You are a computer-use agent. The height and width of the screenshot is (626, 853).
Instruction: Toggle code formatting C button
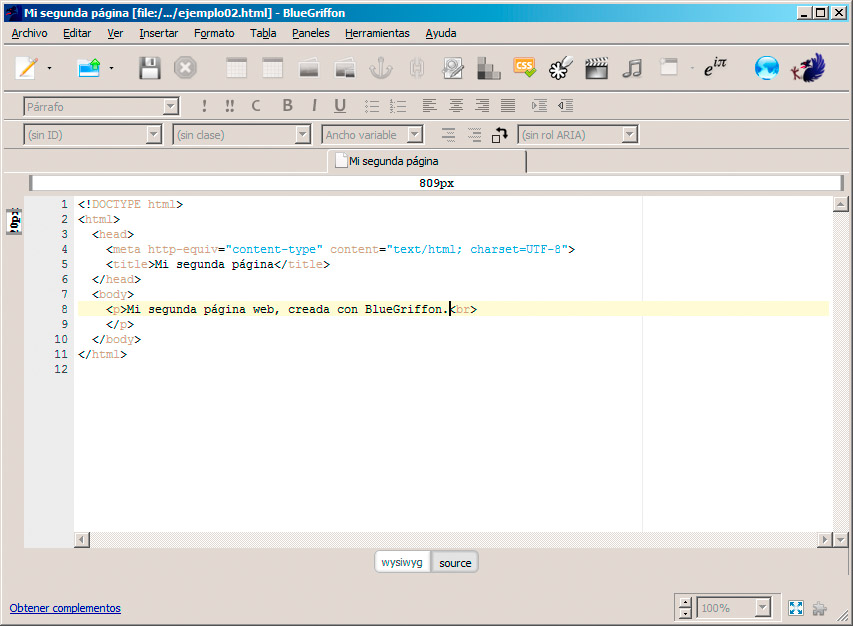coord(256,106)
